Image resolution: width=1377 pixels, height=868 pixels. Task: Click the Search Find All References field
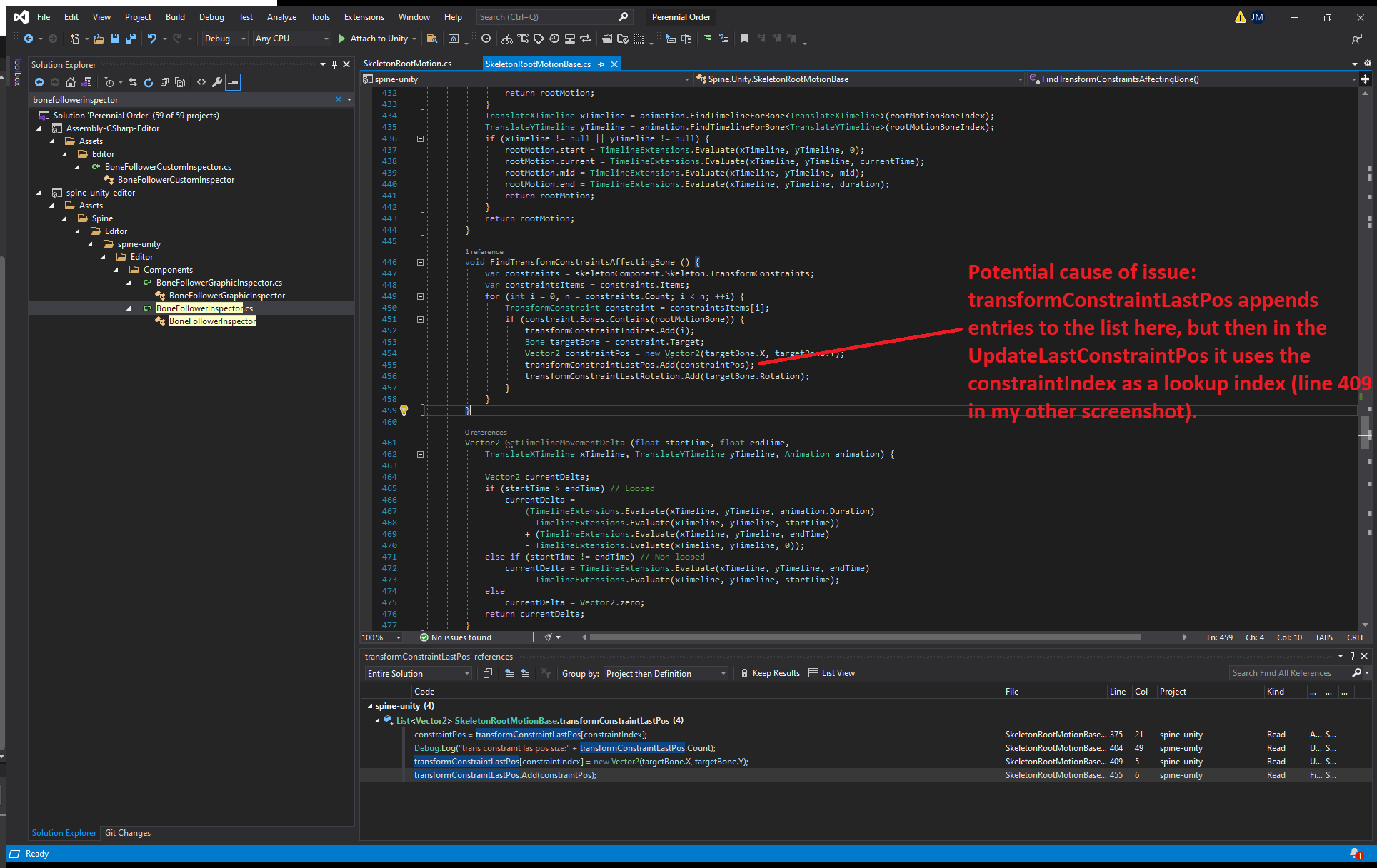tap(1286, 672)
